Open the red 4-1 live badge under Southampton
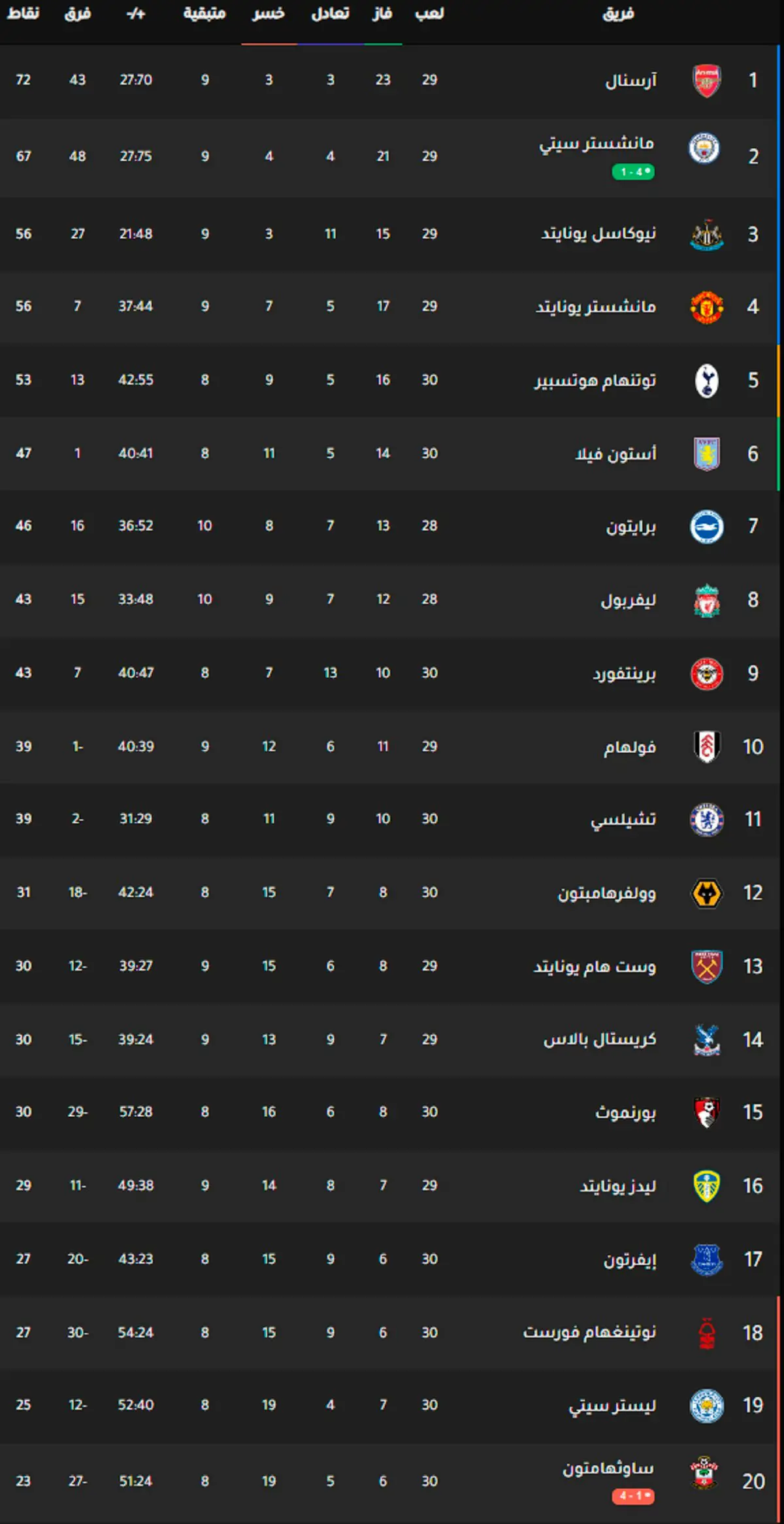This screenshot has height=1524, width=784. pyautogui.click(x=633, y=1496)
